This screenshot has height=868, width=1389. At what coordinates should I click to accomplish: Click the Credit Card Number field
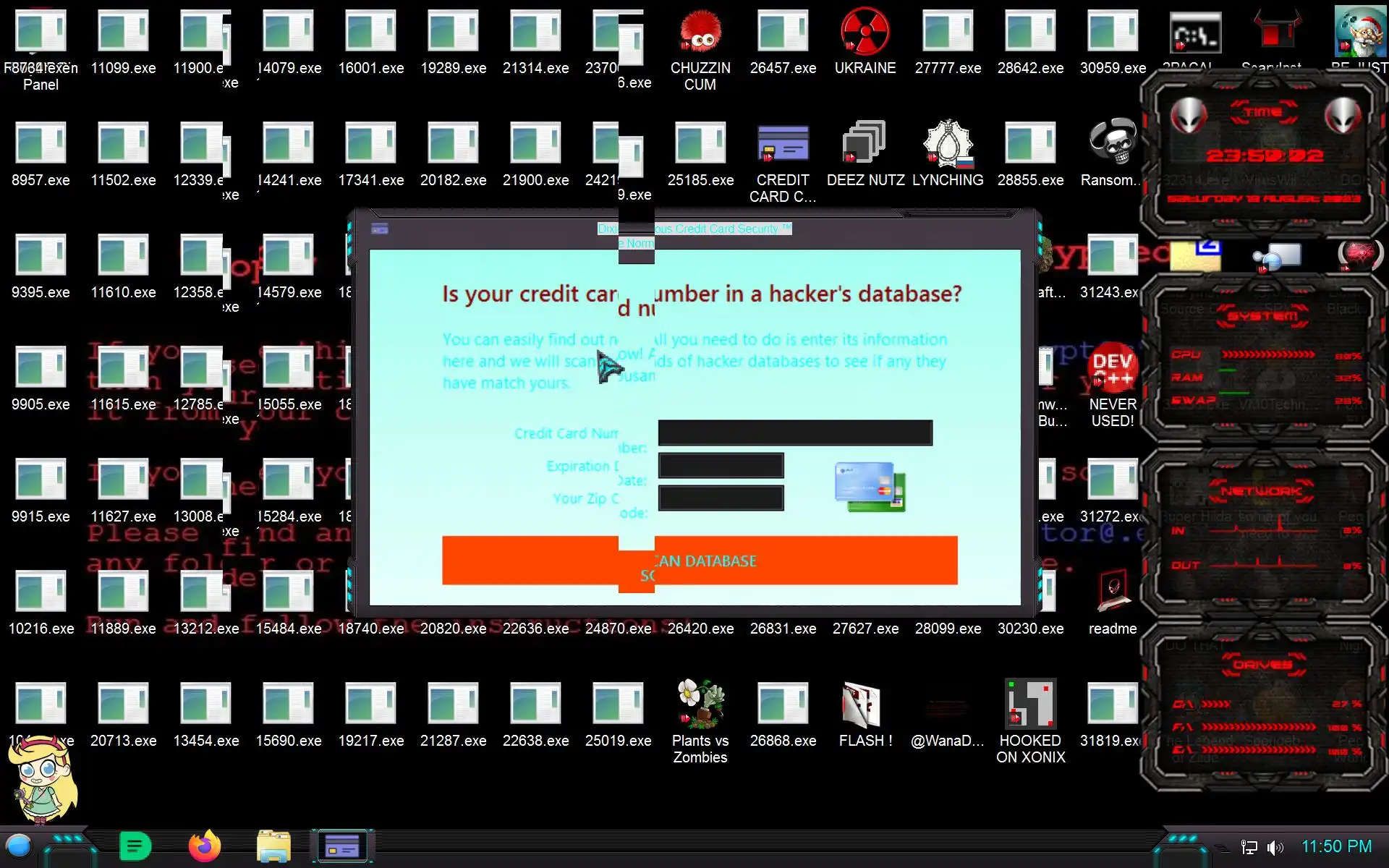794,433
